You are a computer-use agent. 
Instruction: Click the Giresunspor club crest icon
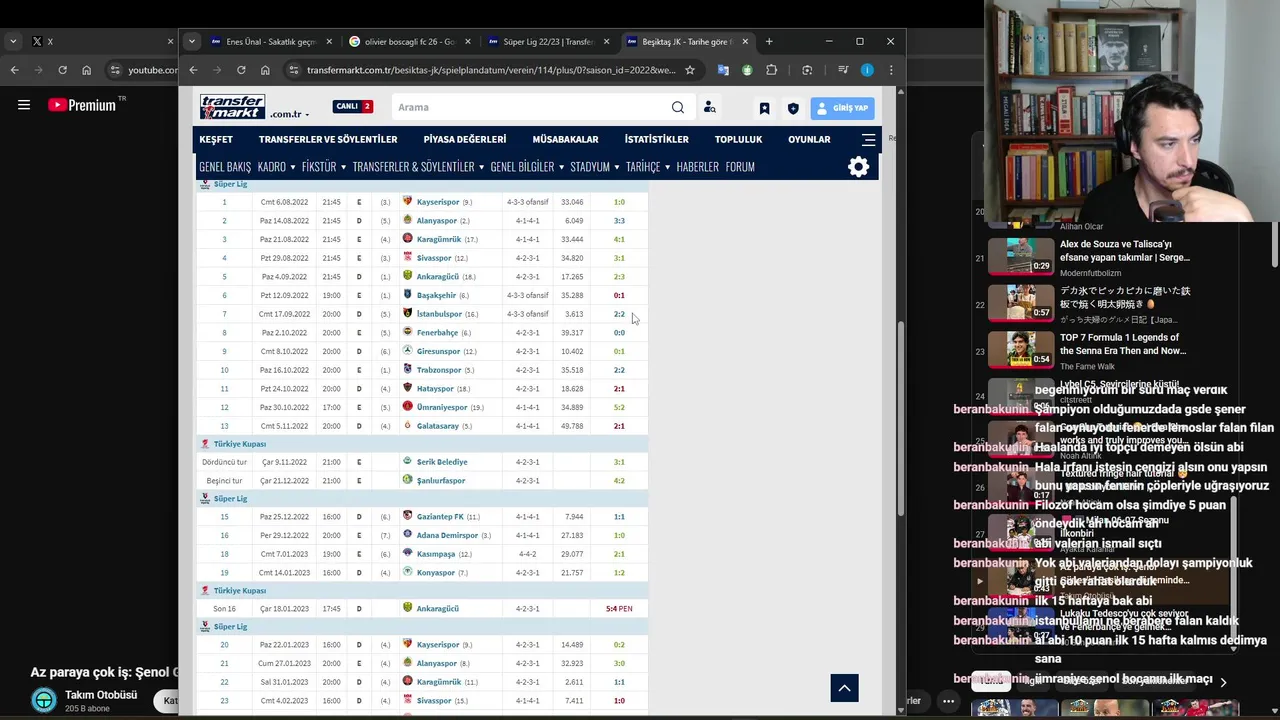407,351
